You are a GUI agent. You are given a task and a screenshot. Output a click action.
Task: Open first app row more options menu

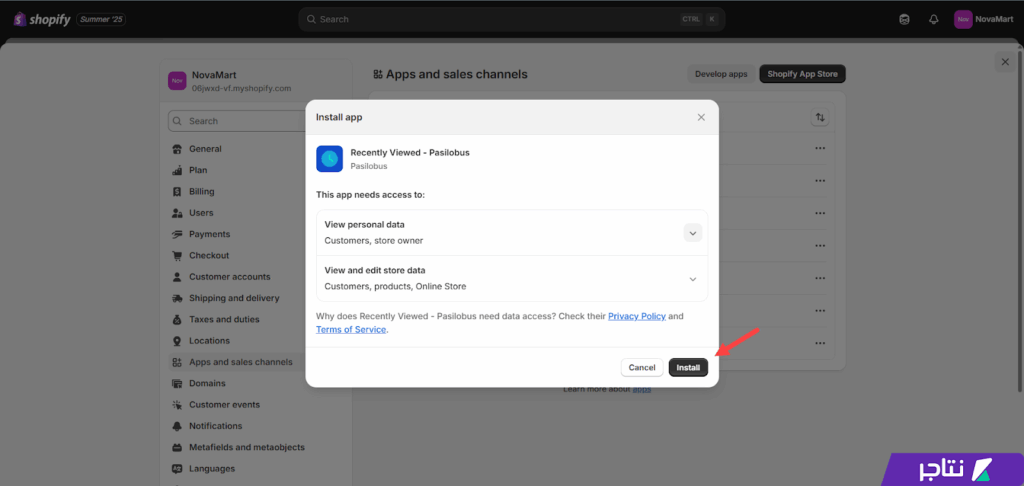point(820,148)
